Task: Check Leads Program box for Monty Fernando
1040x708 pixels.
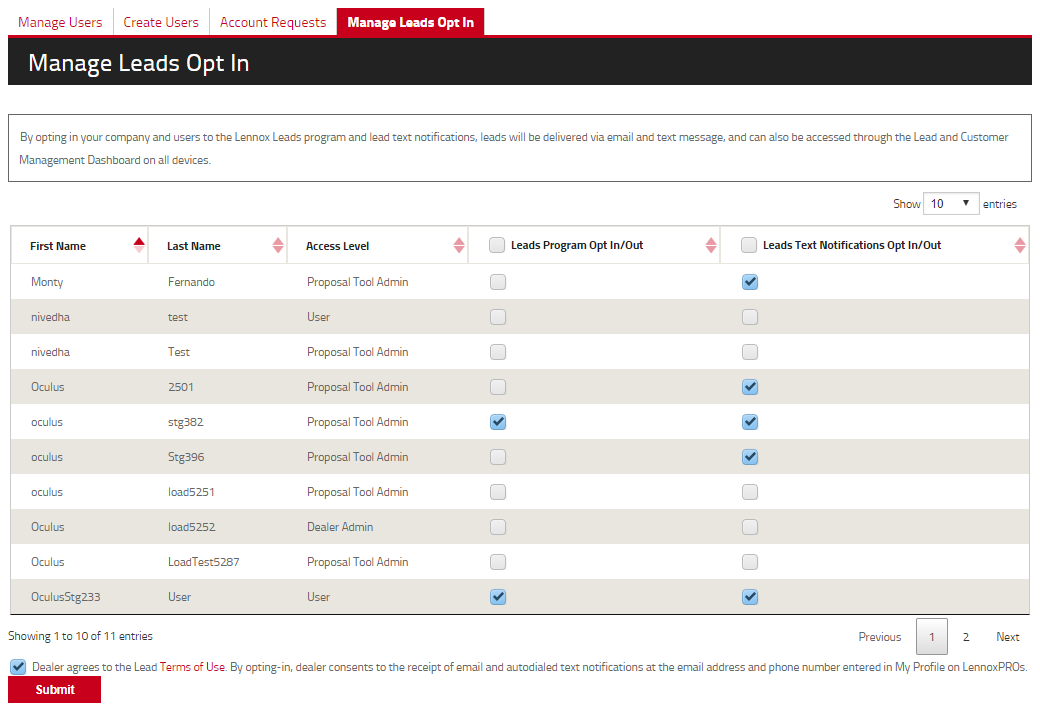Action: tap(498, 282)
